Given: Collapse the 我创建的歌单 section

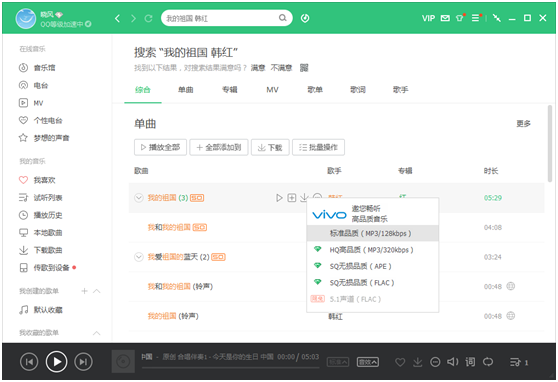Looking at the screenshot, I should click(x=96, y=291).
